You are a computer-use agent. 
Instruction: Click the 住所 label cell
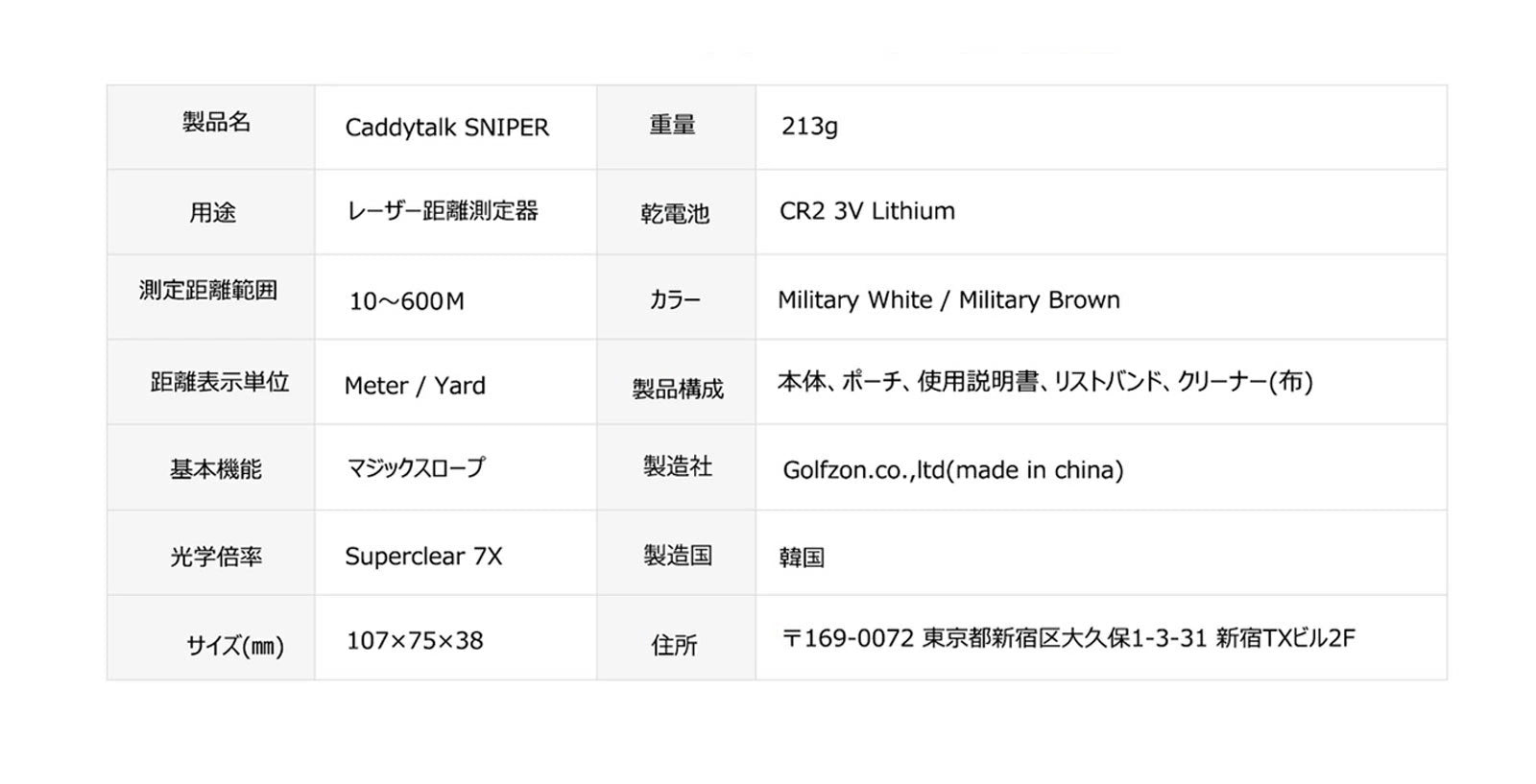674,645
